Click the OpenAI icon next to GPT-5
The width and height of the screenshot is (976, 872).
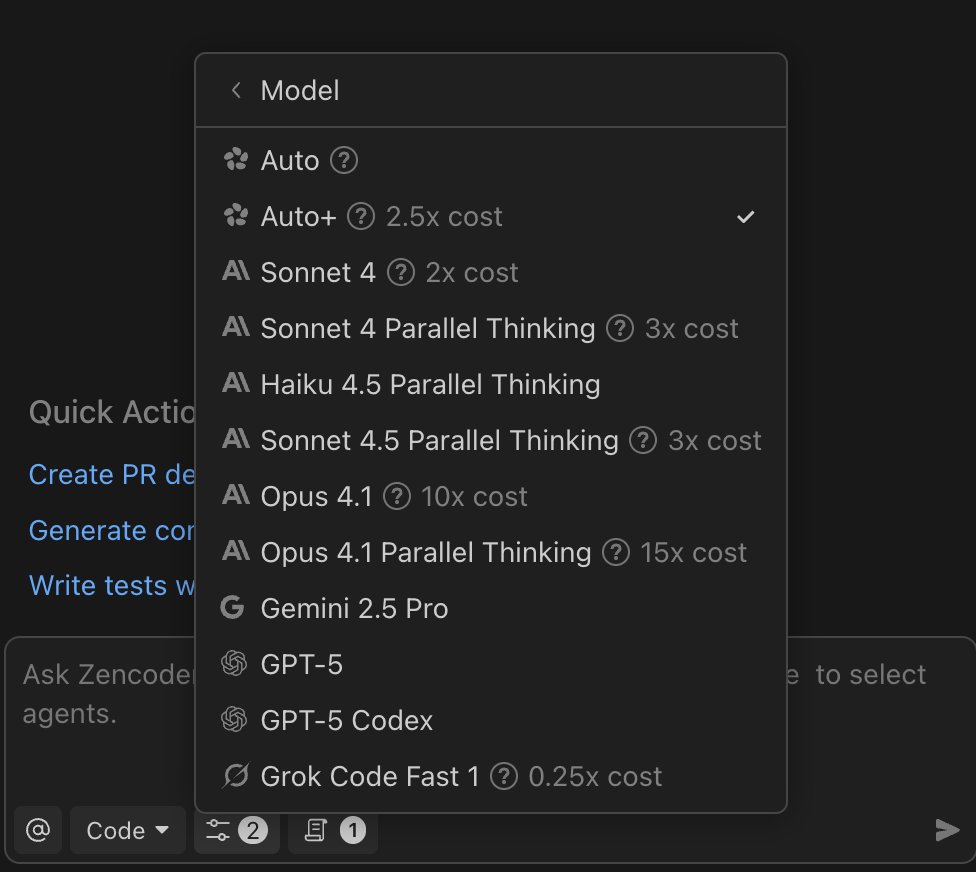point(235,664)
